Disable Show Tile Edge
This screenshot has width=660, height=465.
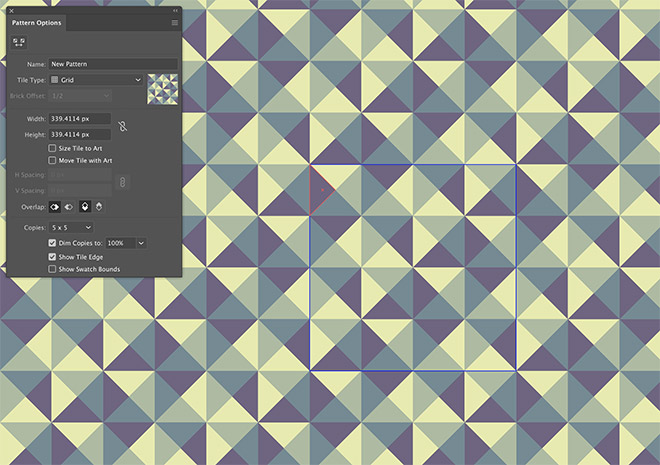53,256
